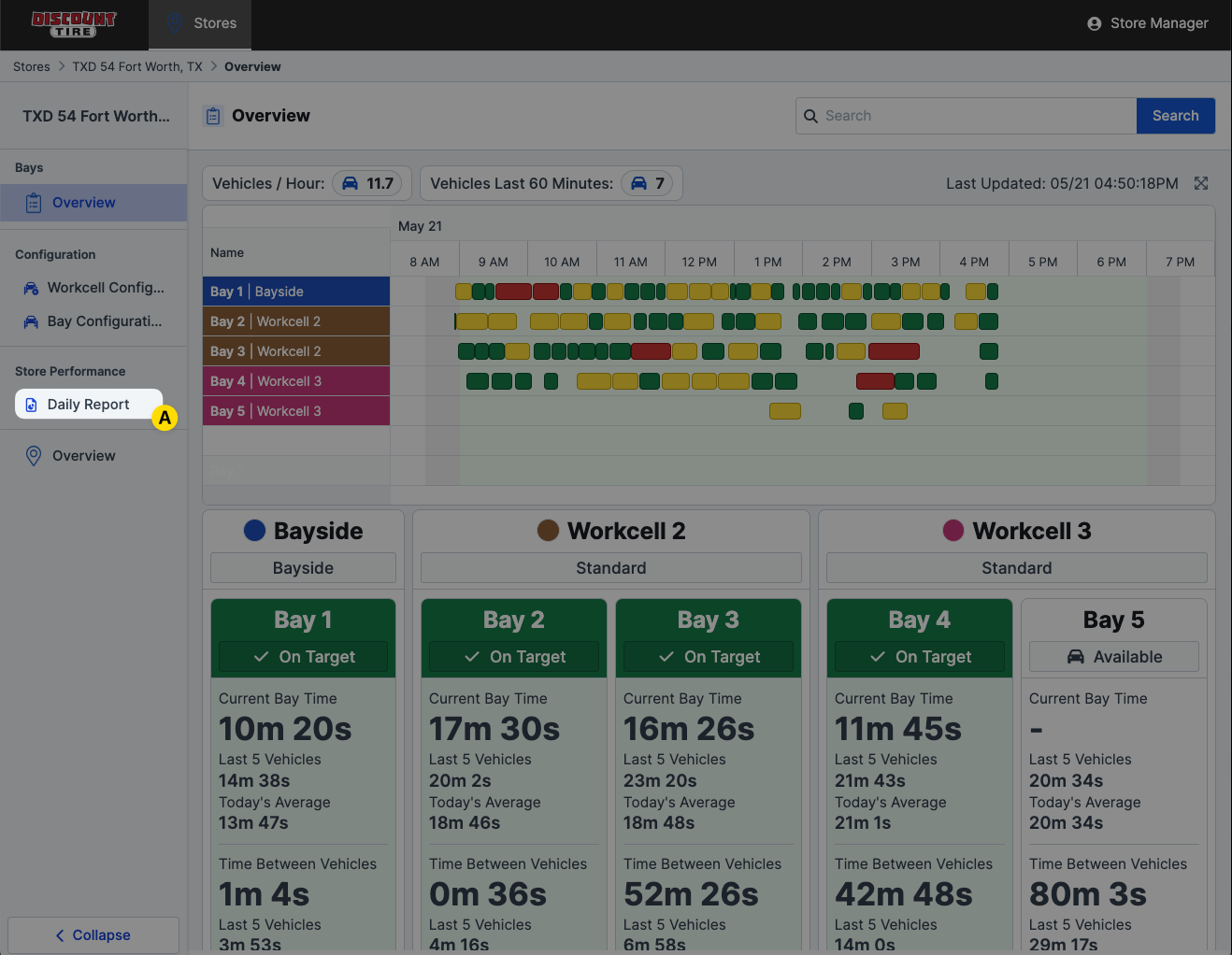Open the Workcell 2 Standard selector
Image resolution: width=1232 pixels, height=955 pixels.
(610, 568)
